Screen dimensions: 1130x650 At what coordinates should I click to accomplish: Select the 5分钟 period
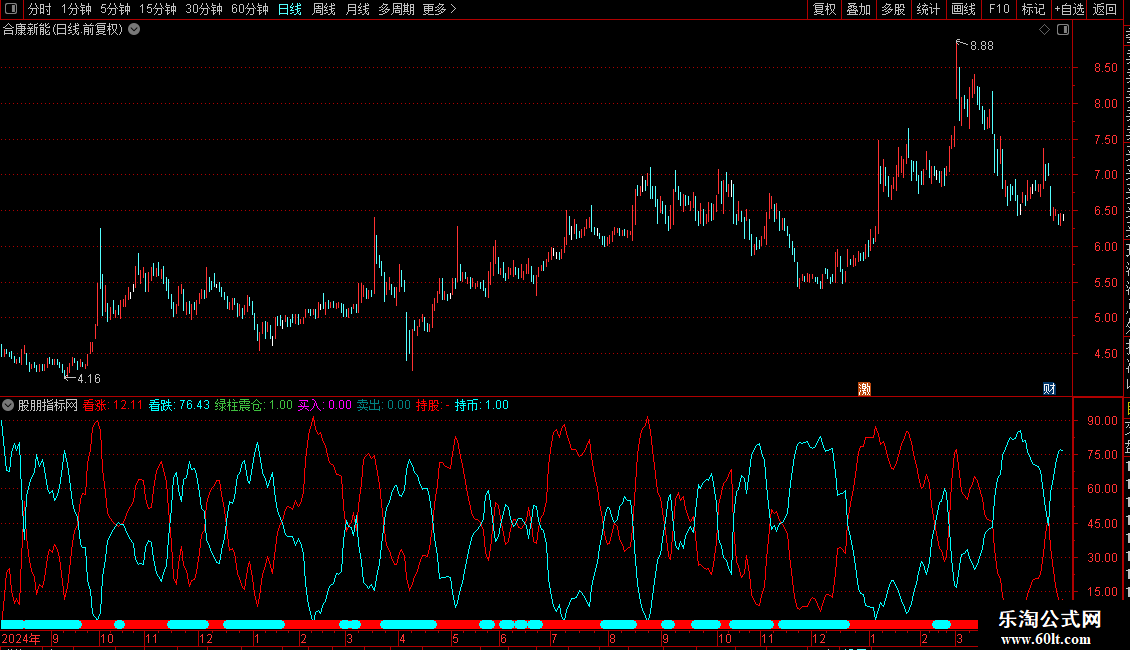pyautogui.click(x=115, y=9)
